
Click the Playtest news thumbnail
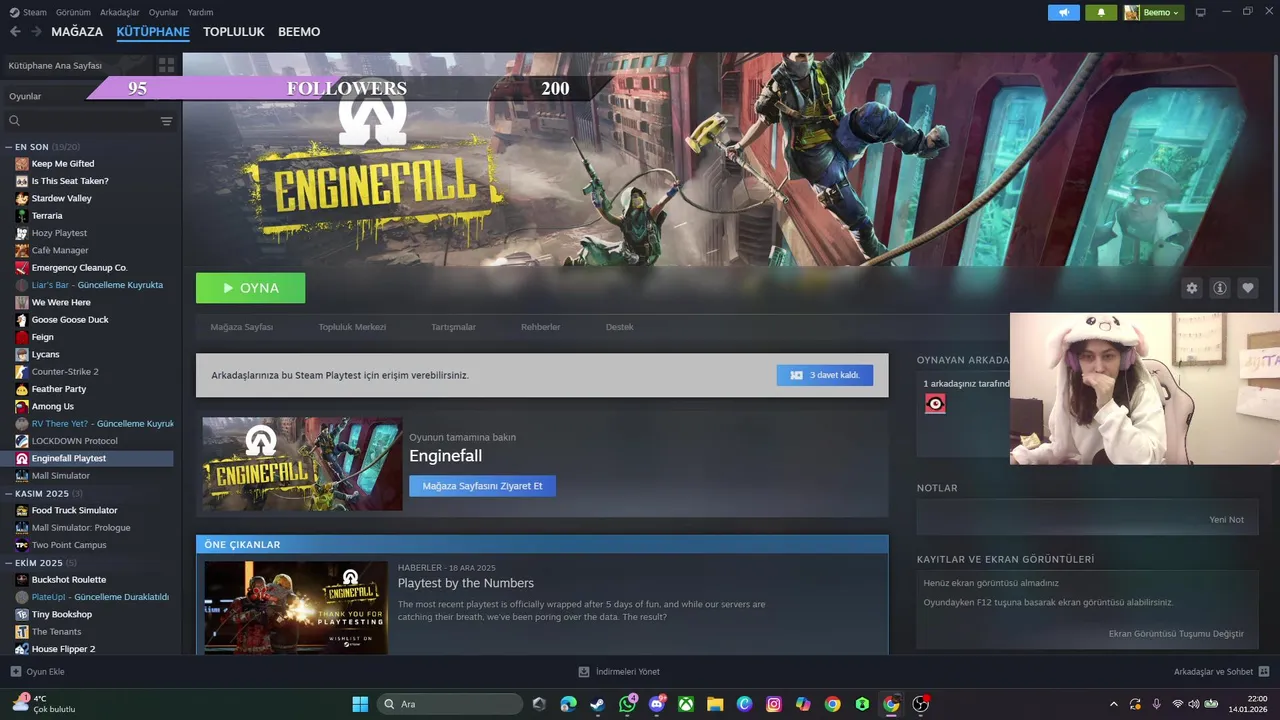[x=296, y=608]
